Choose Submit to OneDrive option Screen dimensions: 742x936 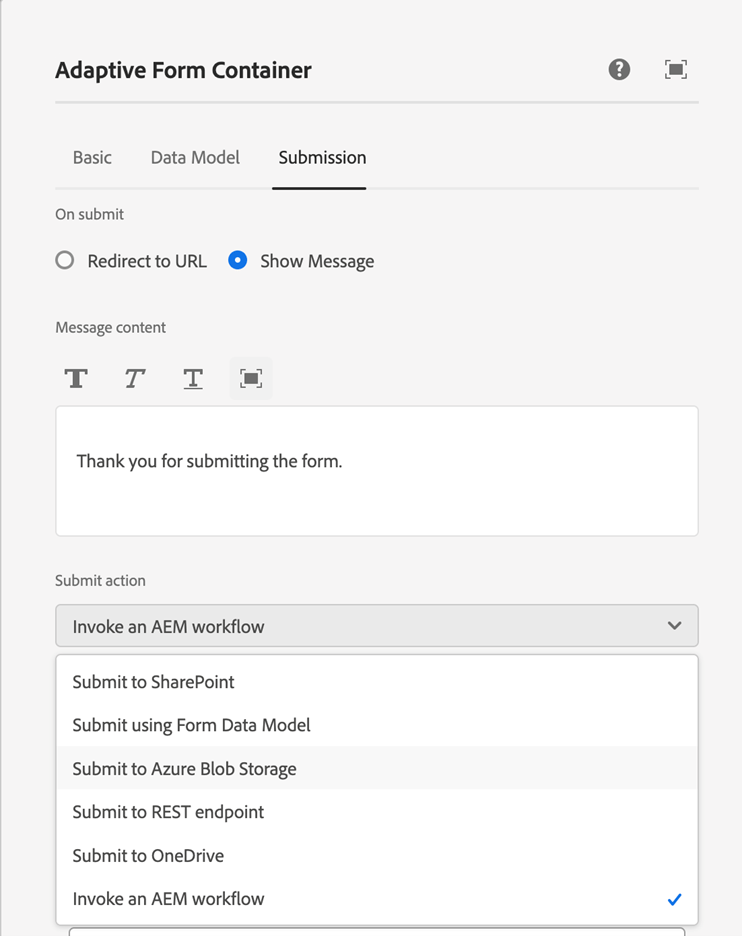tap(148, 856)
